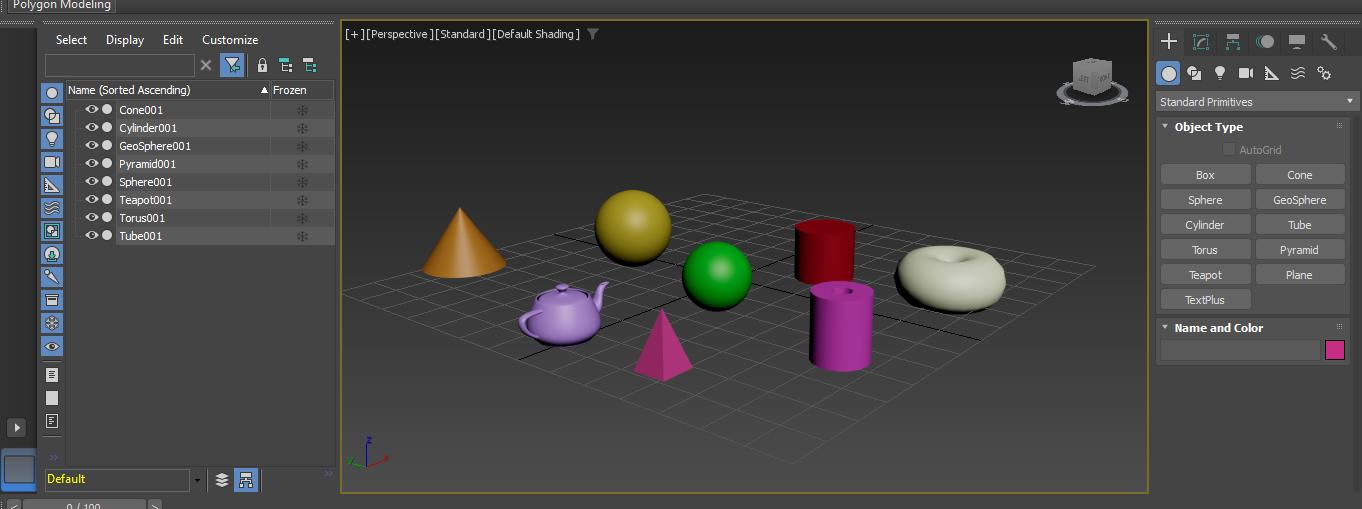1362x509 pixels.
Task: Hide Sphere001 using its eye icon
Action: click(92, 182)
